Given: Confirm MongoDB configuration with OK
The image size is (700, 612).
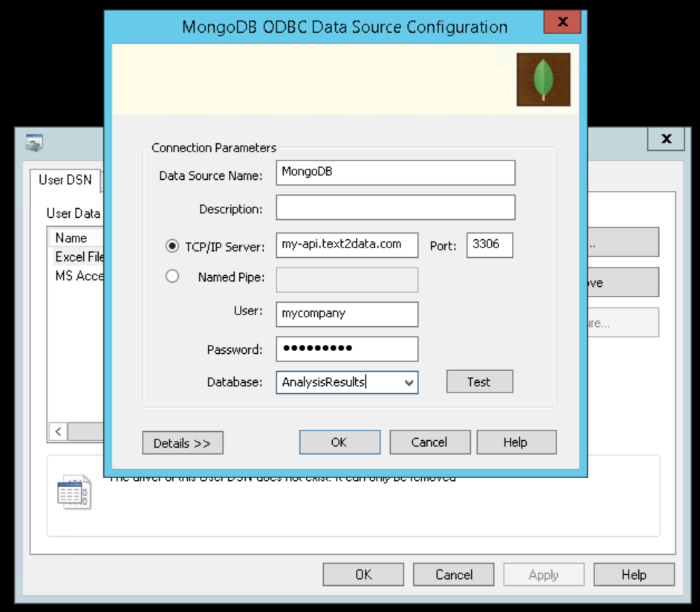Looking at the screenshot, I should (340, 442).
